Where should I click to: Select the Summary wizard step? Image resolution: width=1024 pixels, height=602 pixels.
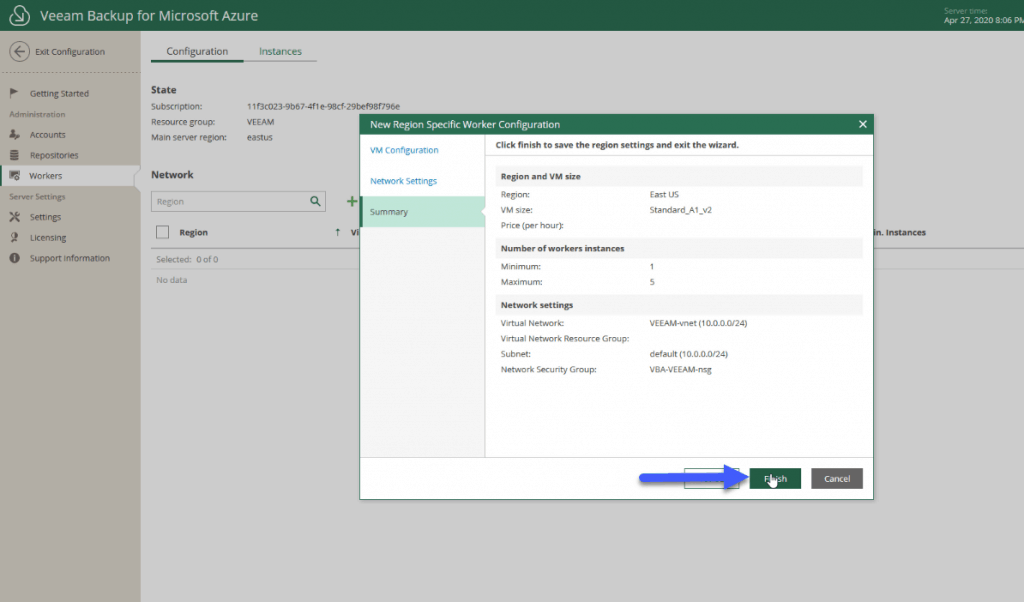coord(423,212)
